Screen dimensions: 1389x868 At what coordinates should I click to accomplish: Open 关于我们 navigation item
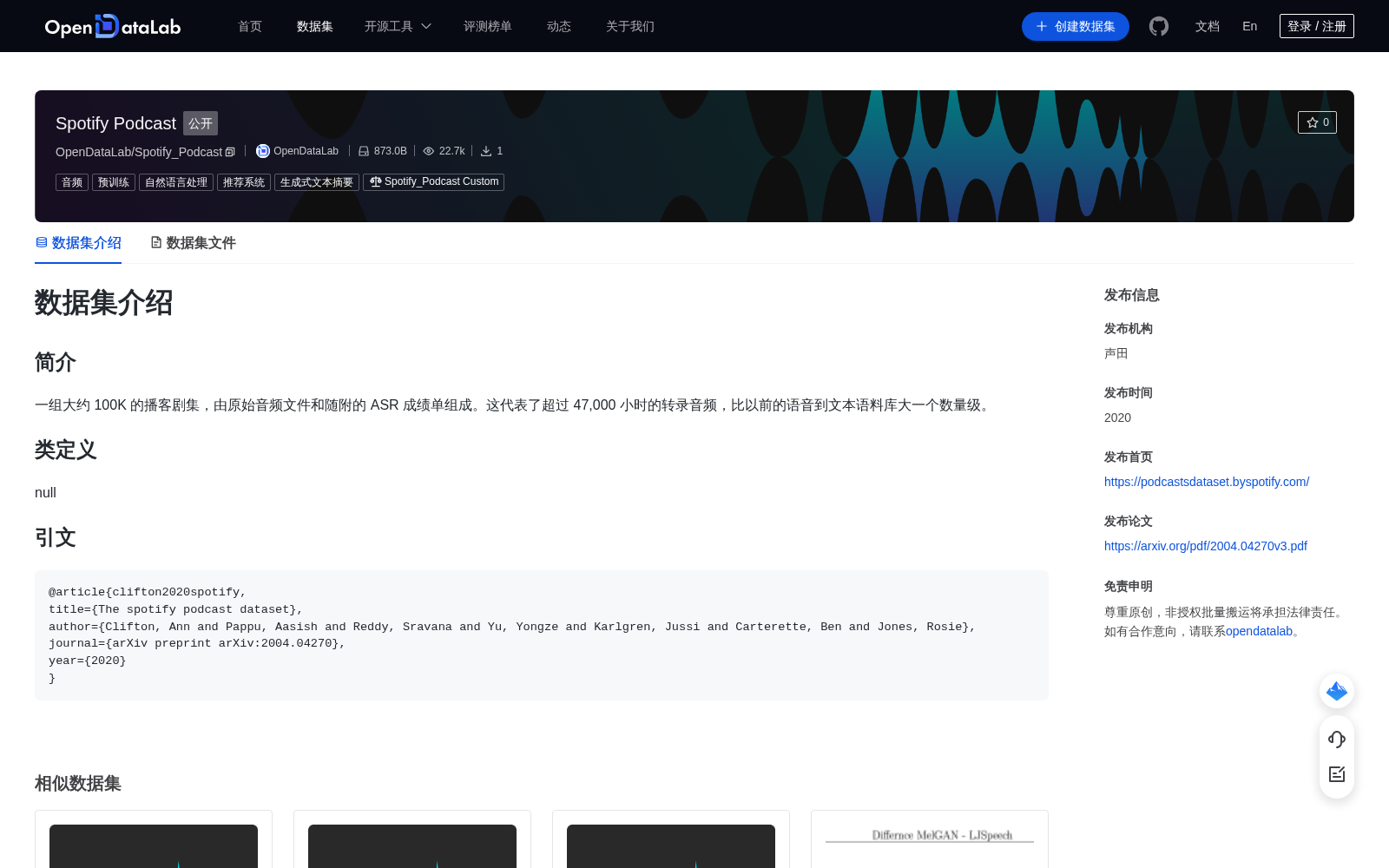click(630, 26)
